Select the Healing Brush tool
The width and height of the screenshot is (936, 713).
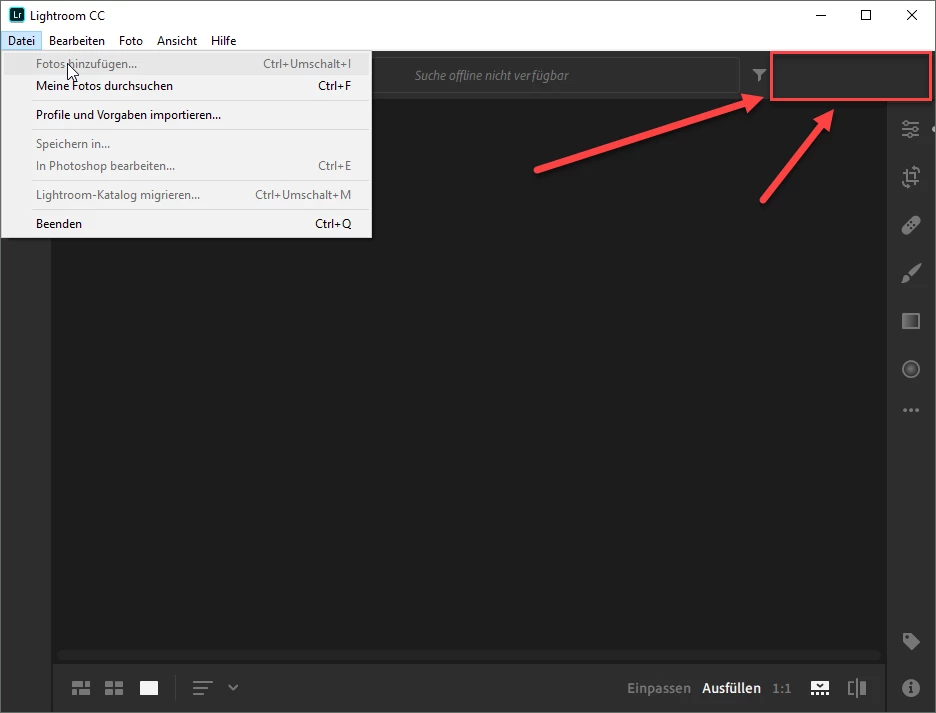click(910, 225)
